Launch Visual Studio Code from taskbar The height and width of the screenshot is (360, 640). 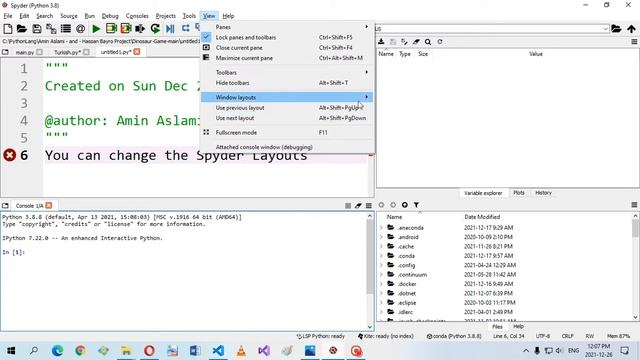[218, 351]
